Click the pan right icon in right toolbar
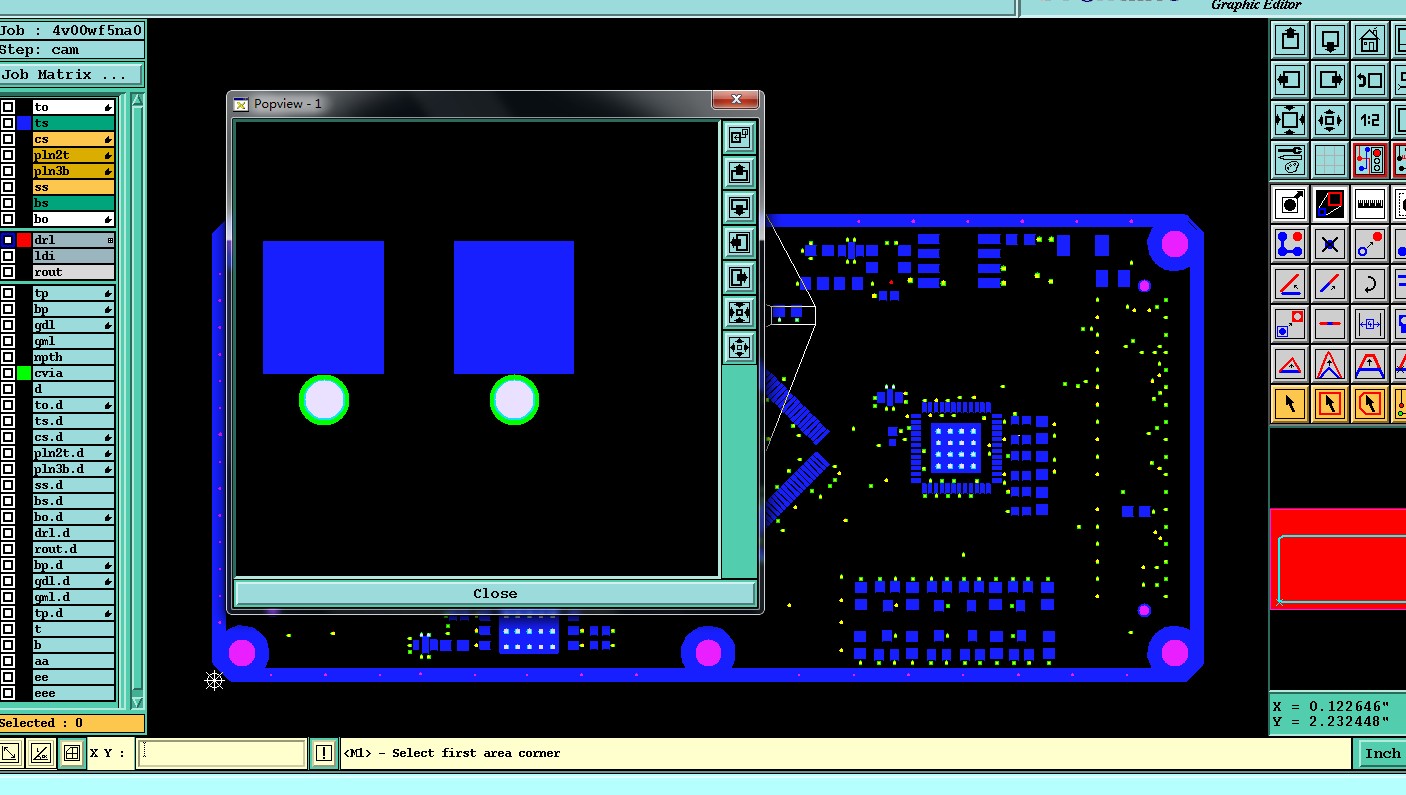1406x795 pixels. coord(1330,80)
